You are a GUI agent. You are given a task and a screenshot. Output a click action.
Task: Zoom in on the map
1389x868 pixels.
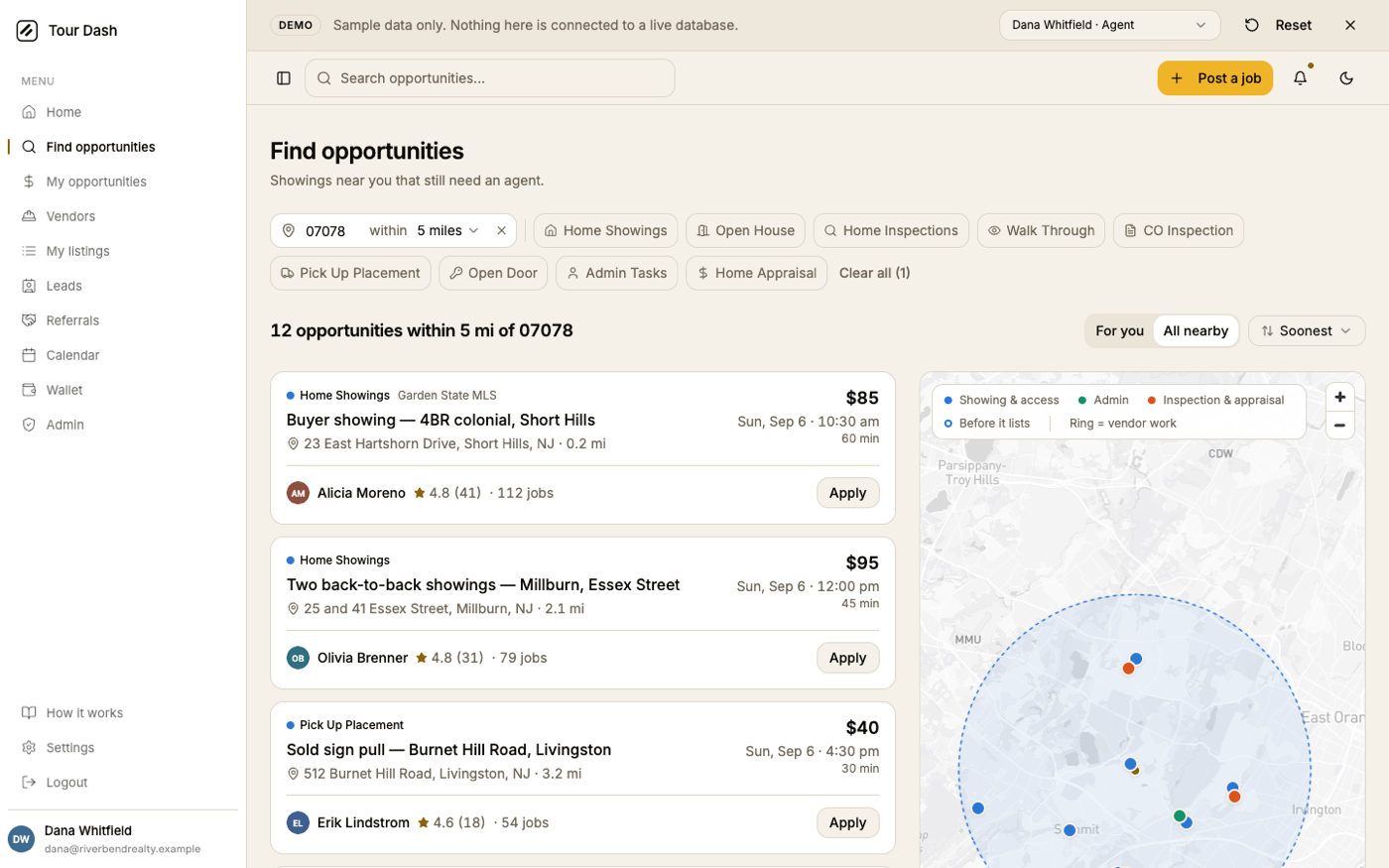tap(1339, 397)
